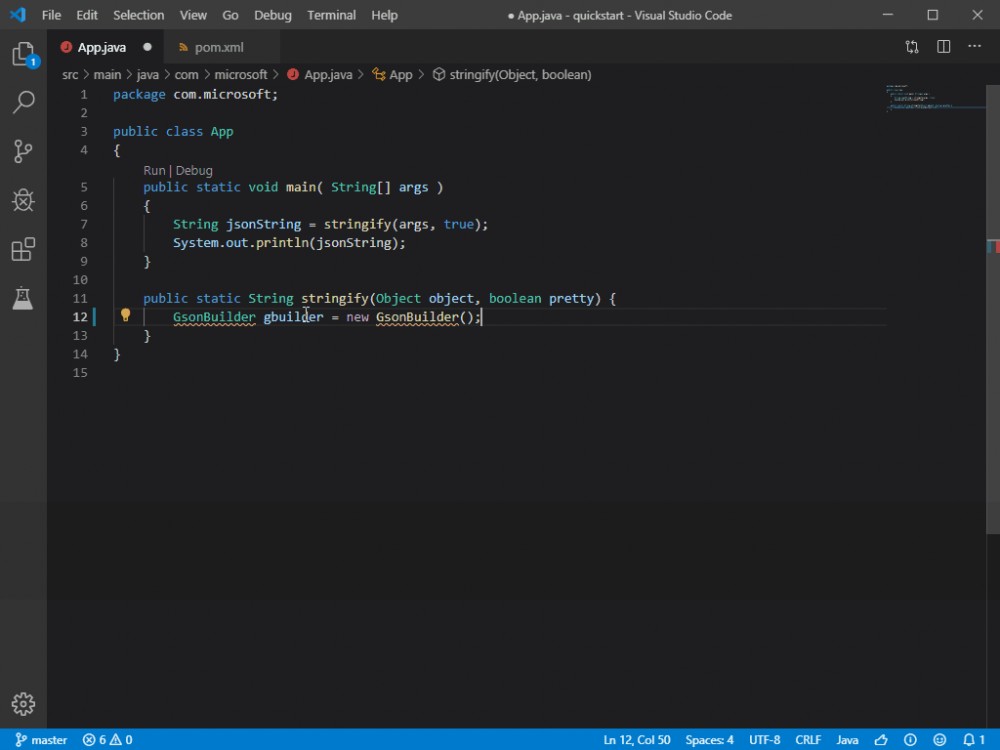The image size is (1000, 750).
Task: Select the Source Control icon
Action: 24,151
